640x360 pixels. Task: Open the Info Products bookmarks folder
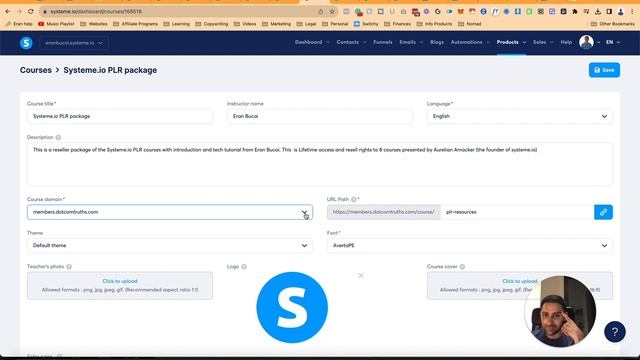[x=434, y=24]
